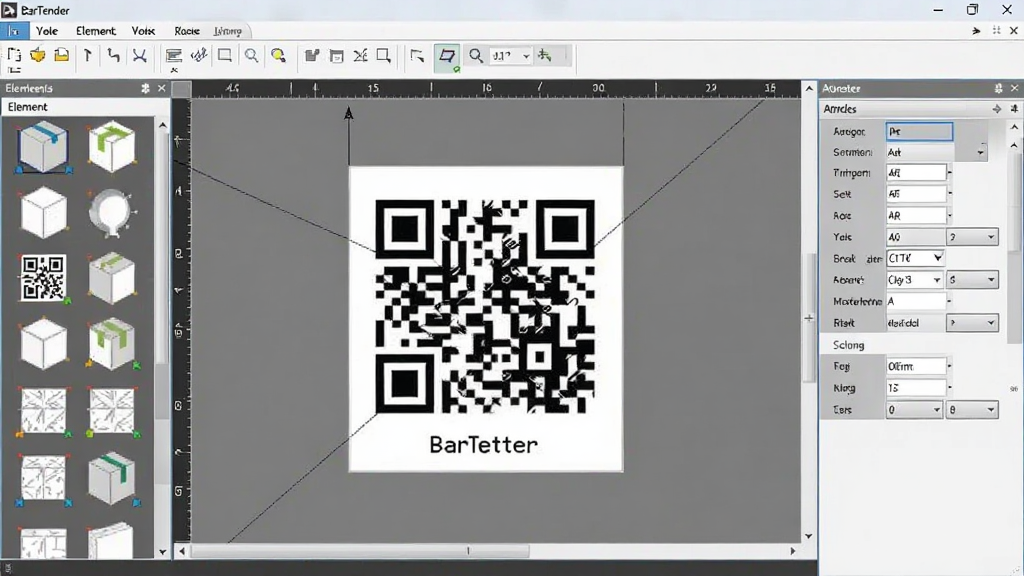Click the zoom magnifier beside the zoom percentage
Viewport: 1024px width, 576px height.
point(476,56)
